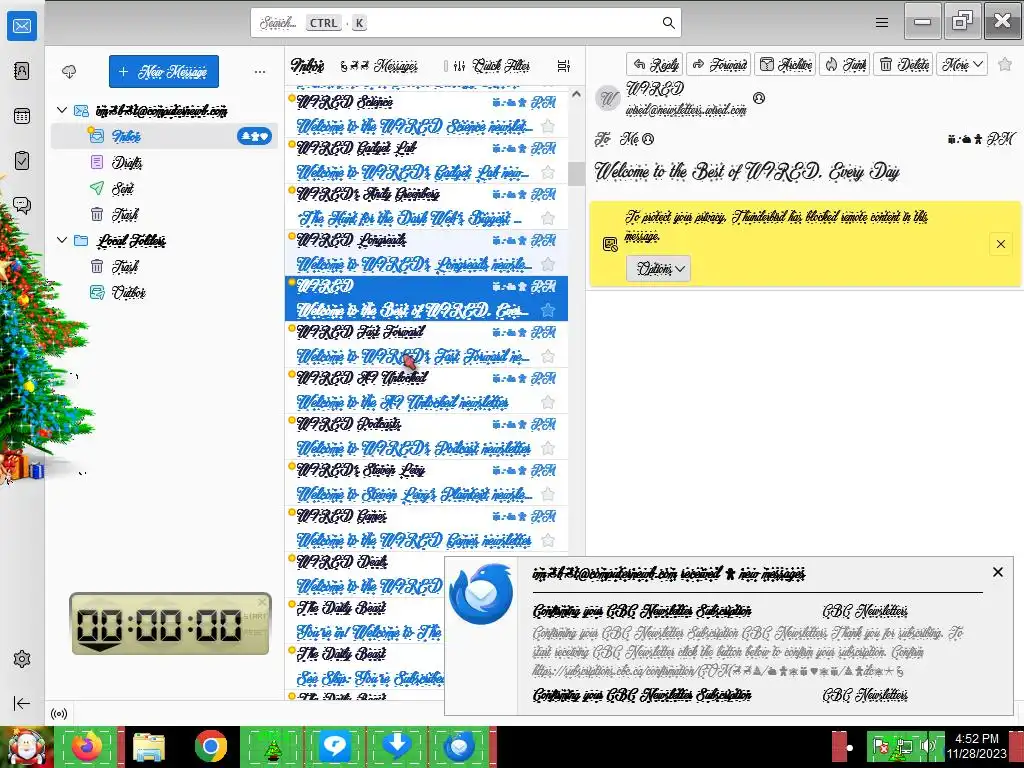Screen dimensions: 1024x768
Task: Select the Outbox folder
Action: pyautogui.click(x=165, y=293)
